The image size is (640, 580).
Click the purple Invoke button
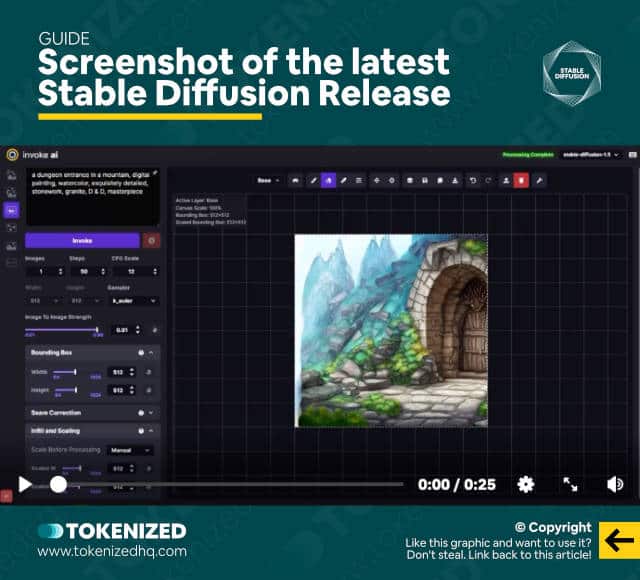(82, 241)
